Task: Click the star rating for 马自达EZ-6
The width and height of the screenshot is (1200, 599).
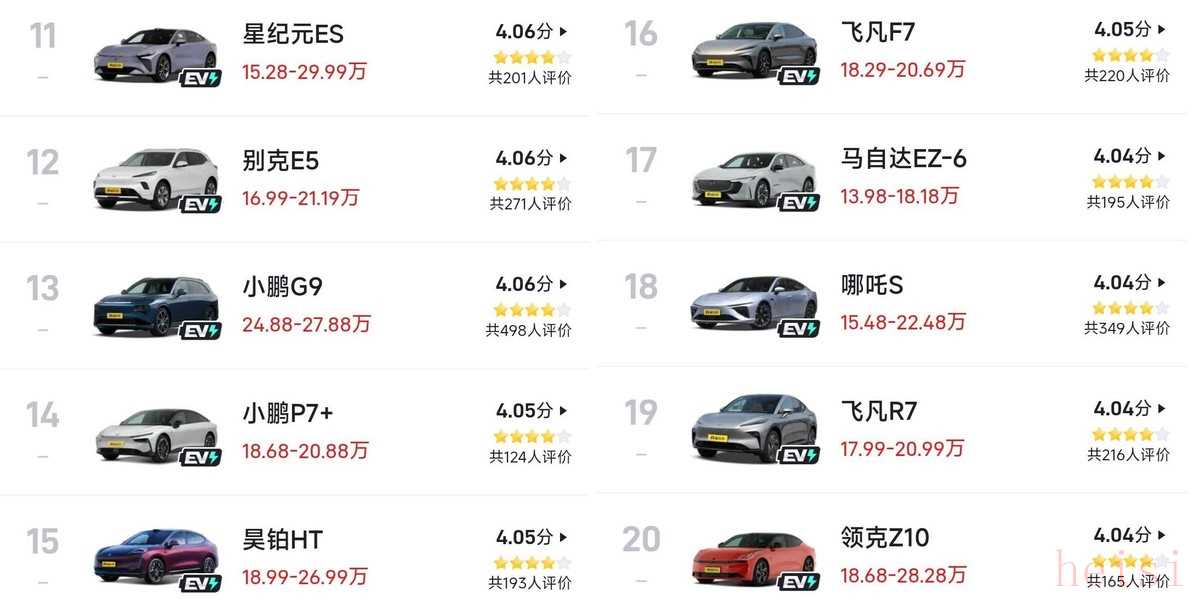Action: [1130, 182]
